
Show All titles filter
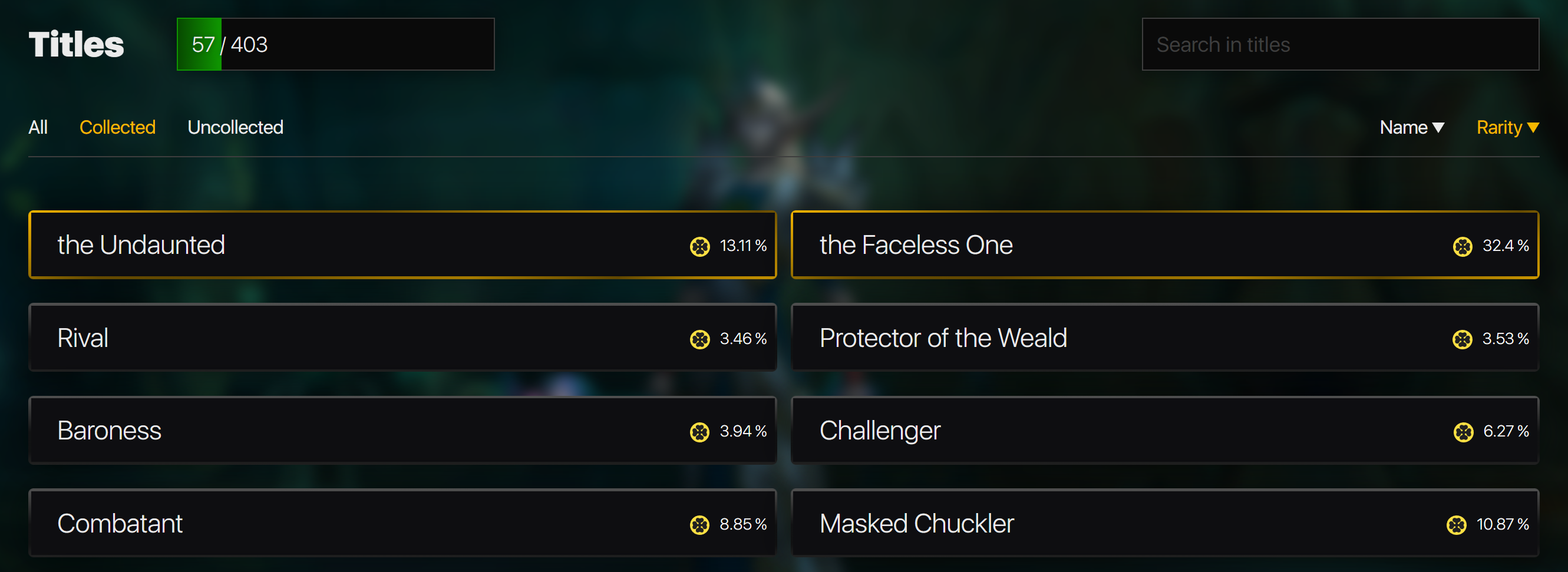point(38,127)
